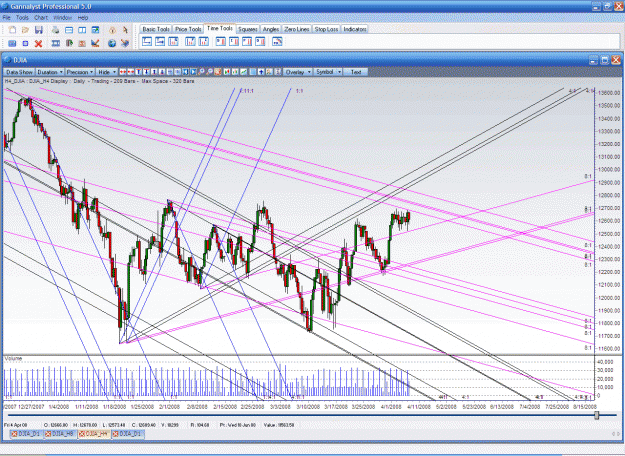Click the red X delete icon
This screenshot has width=625, height=456.
pyautogui.click(x=38, y=43)
